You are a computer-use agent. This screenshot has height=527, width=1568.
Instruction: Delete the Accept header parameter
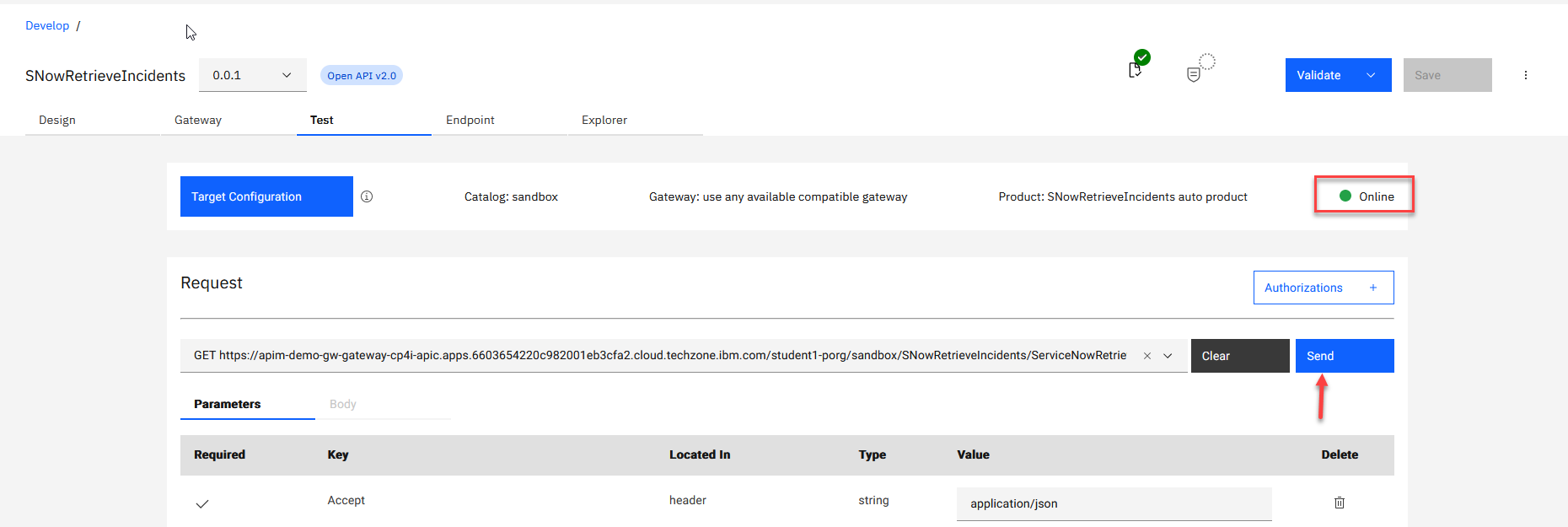click(x=1339, y=503)
